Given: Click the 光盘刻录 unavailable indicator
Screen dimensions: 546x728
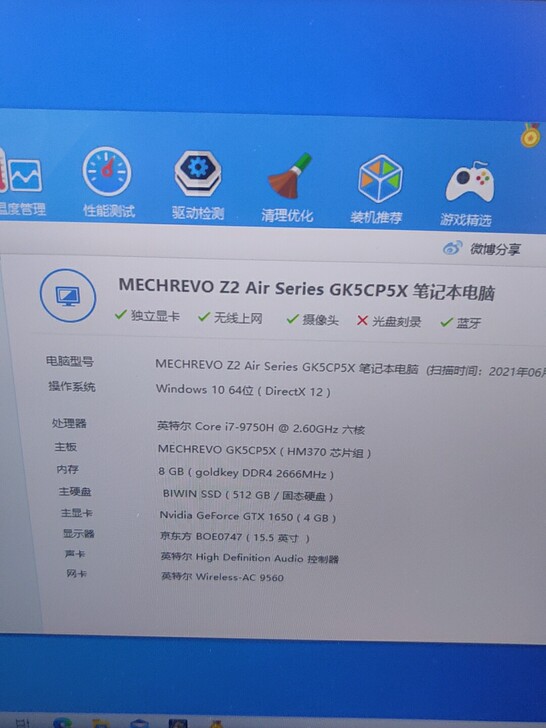Looking at the screenshot, I should point(389,321).
